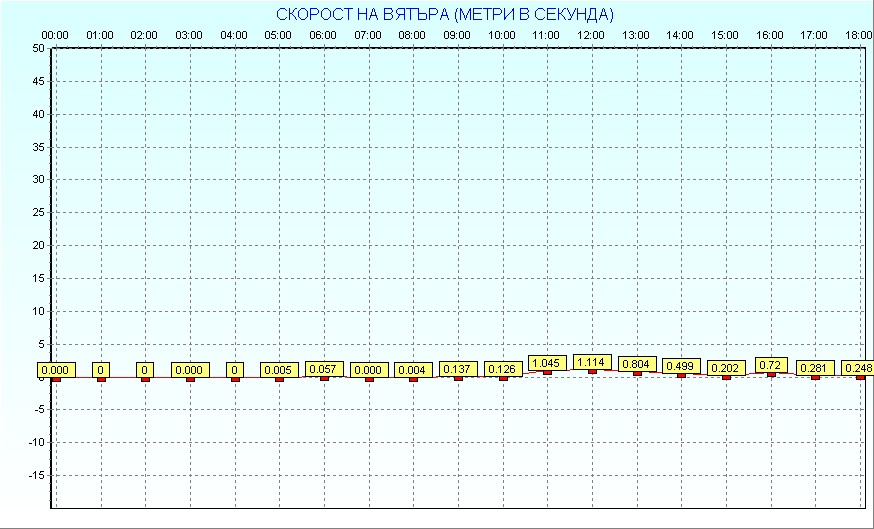Select the 03:00 time axis label

(189, 35)
